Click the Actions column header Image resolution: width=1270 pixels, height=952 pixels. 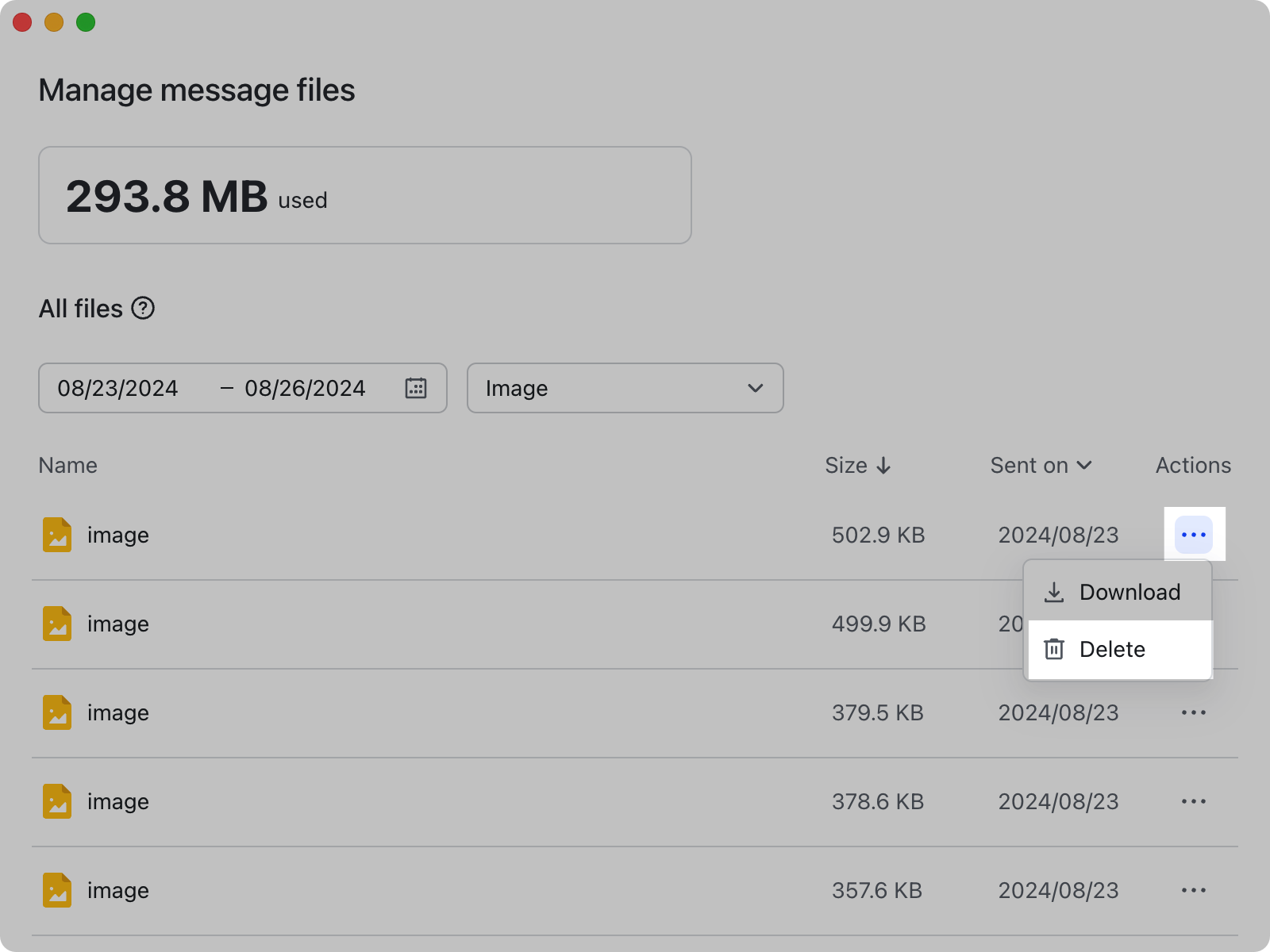click(x=1193, y=466)
